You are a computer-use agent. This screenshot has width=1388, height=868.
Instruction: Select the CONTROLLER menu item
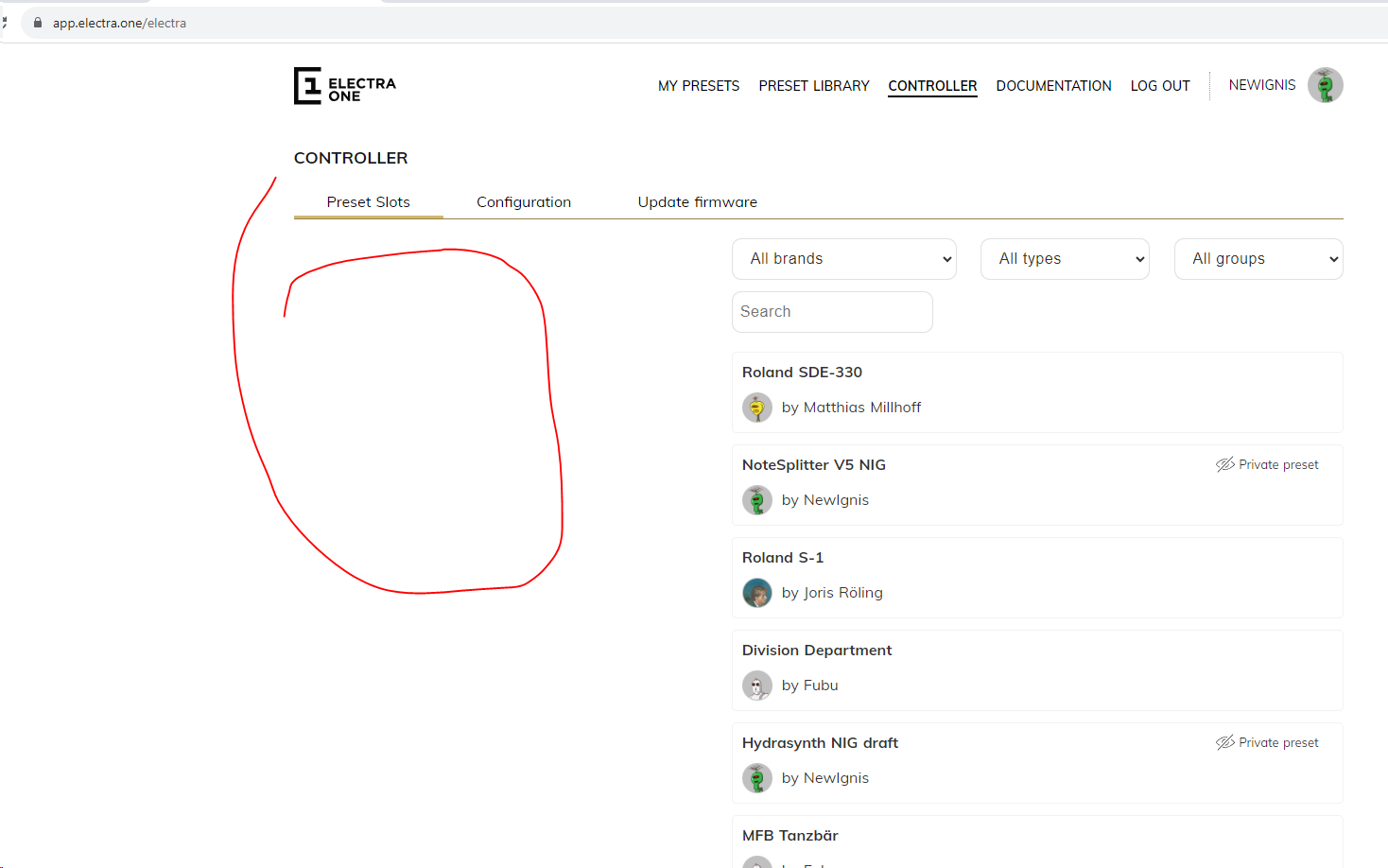coord(932,85)
